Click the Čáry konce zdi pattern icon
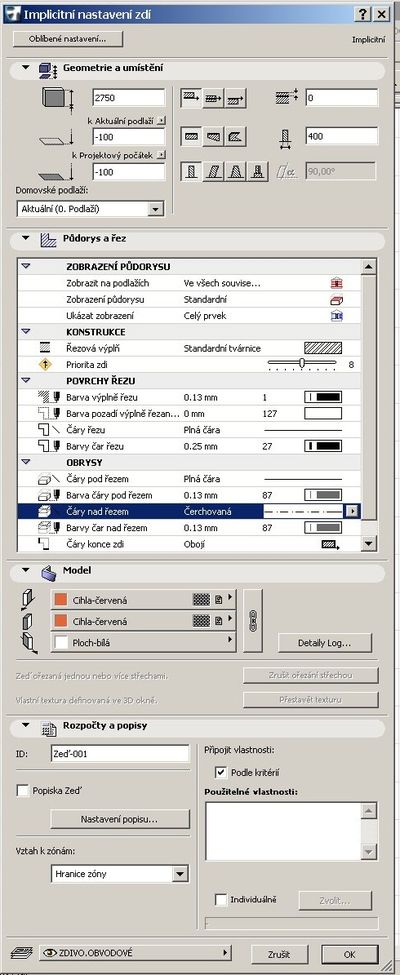The width and height of the screenshot is (400, 975). coord(329,544)
